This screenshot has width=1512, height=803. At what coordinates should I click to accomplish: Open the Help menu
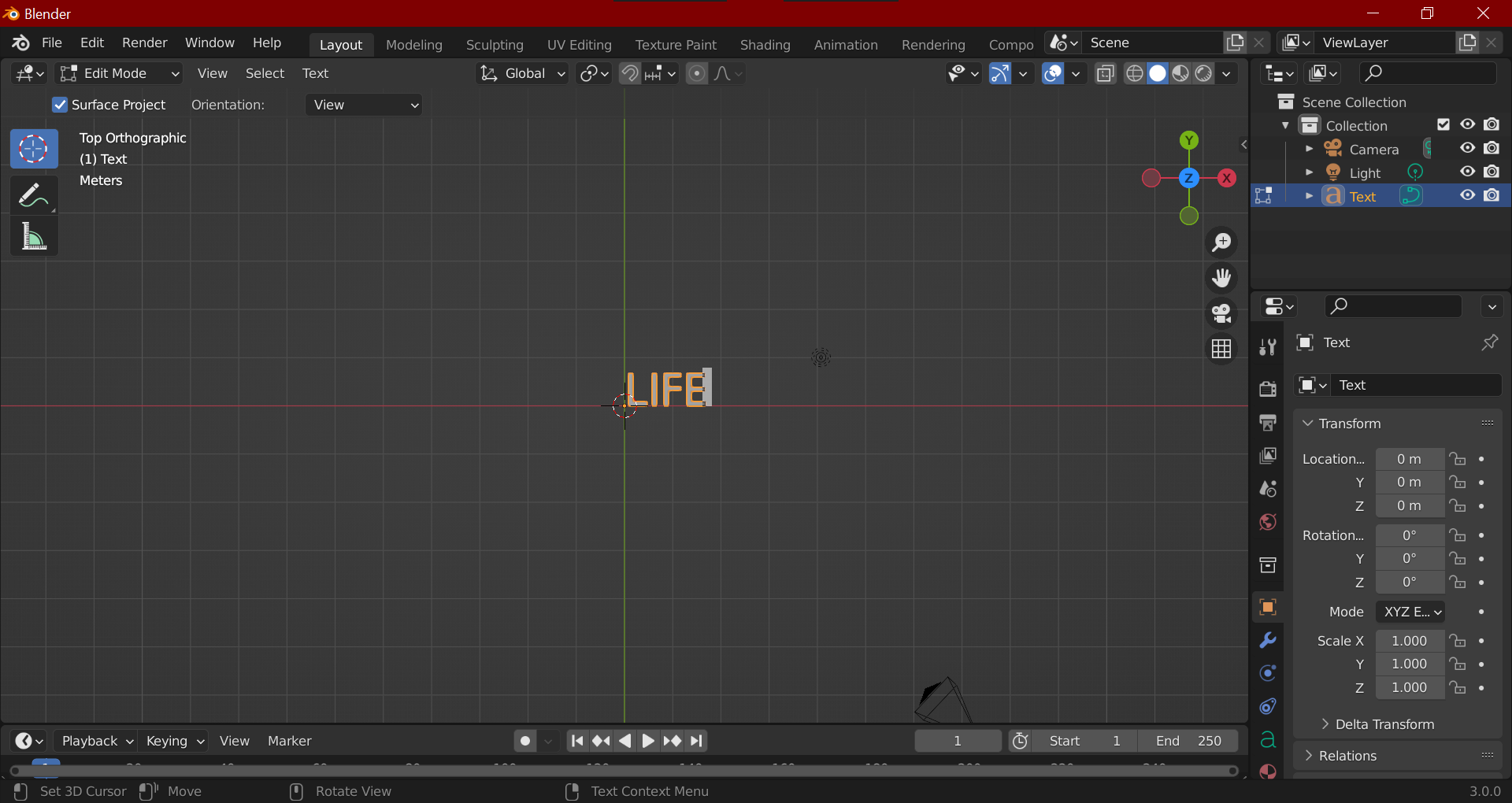[x=266, y=43]
